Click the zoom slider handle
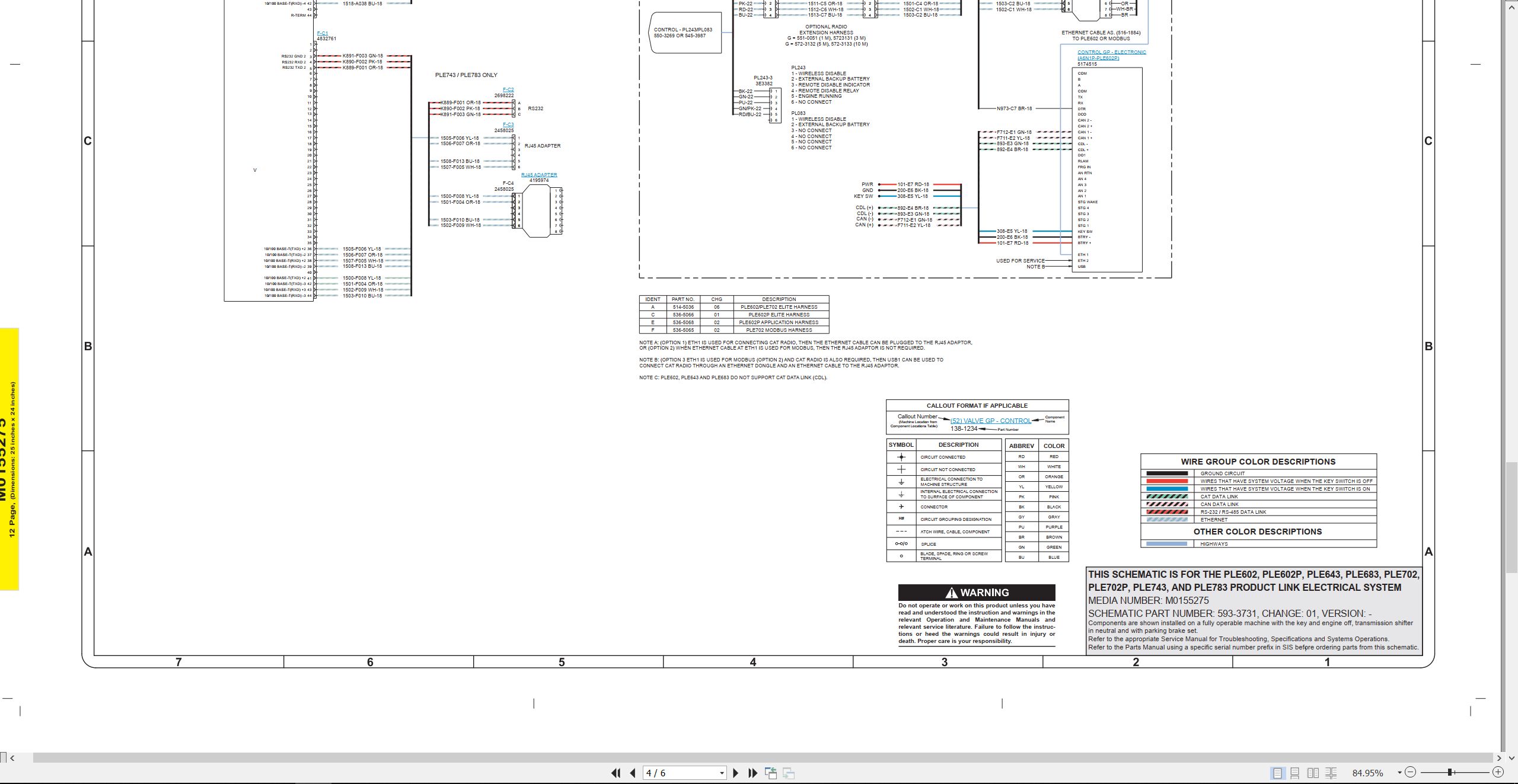Viewport: 1518px width, 784px height. pos(1450,772)
